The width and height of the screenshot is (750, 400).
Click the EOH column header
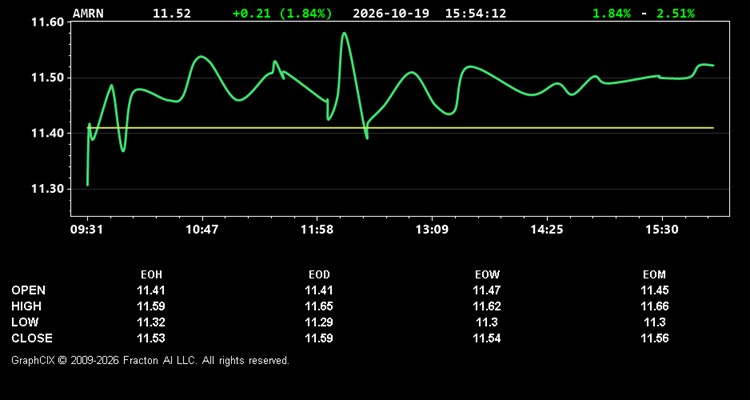point(151,275)
